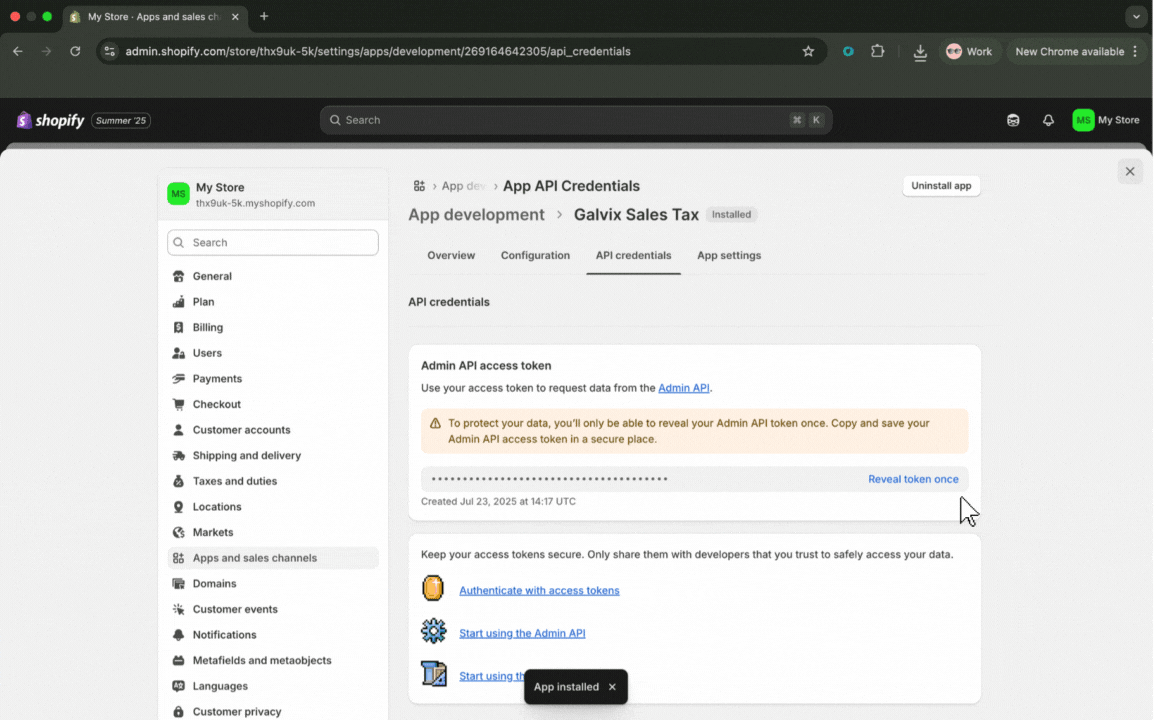Image resolution: width=1154 pixels, height=720 pixels.
Task: Click the Billing sidebar icon
Action: click(178, 328)
